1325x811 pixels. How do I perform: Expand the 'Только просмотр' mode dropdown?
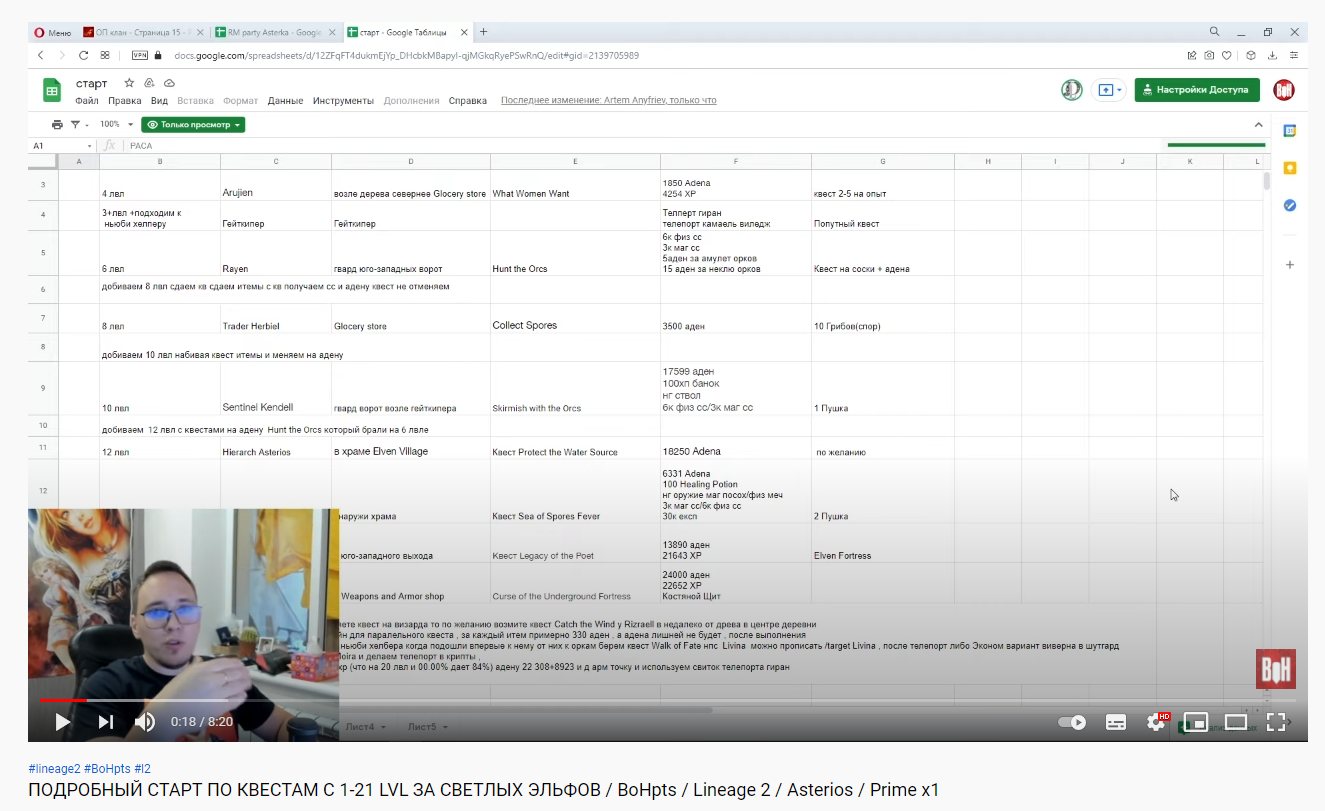tap(193, 125)
